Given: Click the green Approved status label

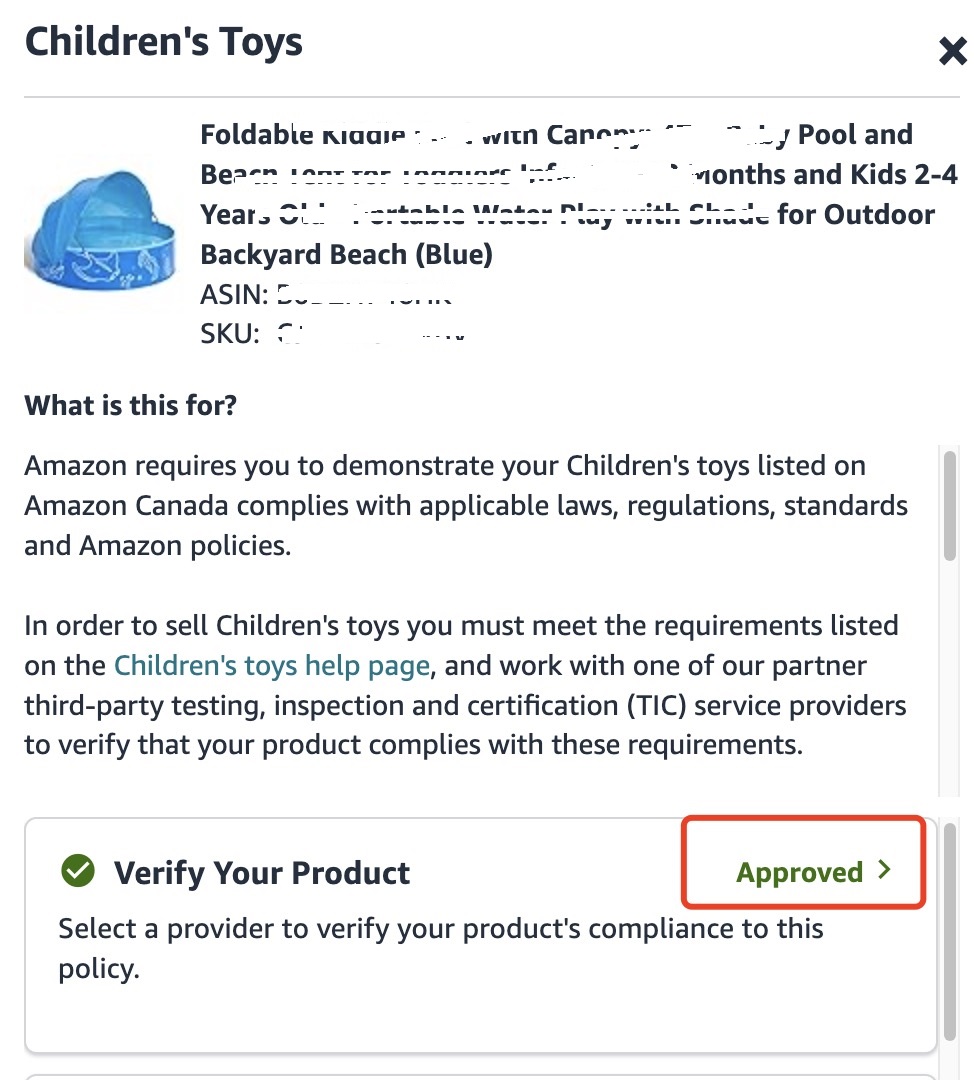Looking at the screenshot, I should 799,873.
